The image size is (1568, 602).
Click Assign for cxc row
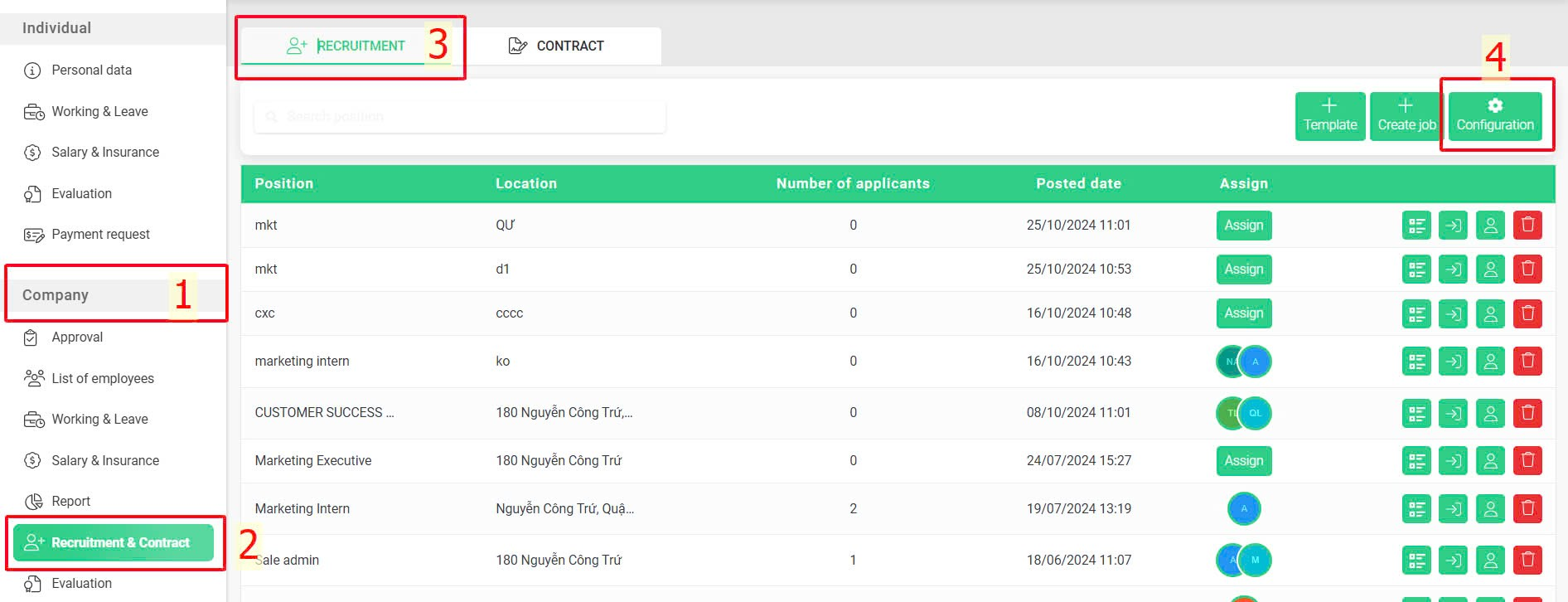coord(1244,313)
